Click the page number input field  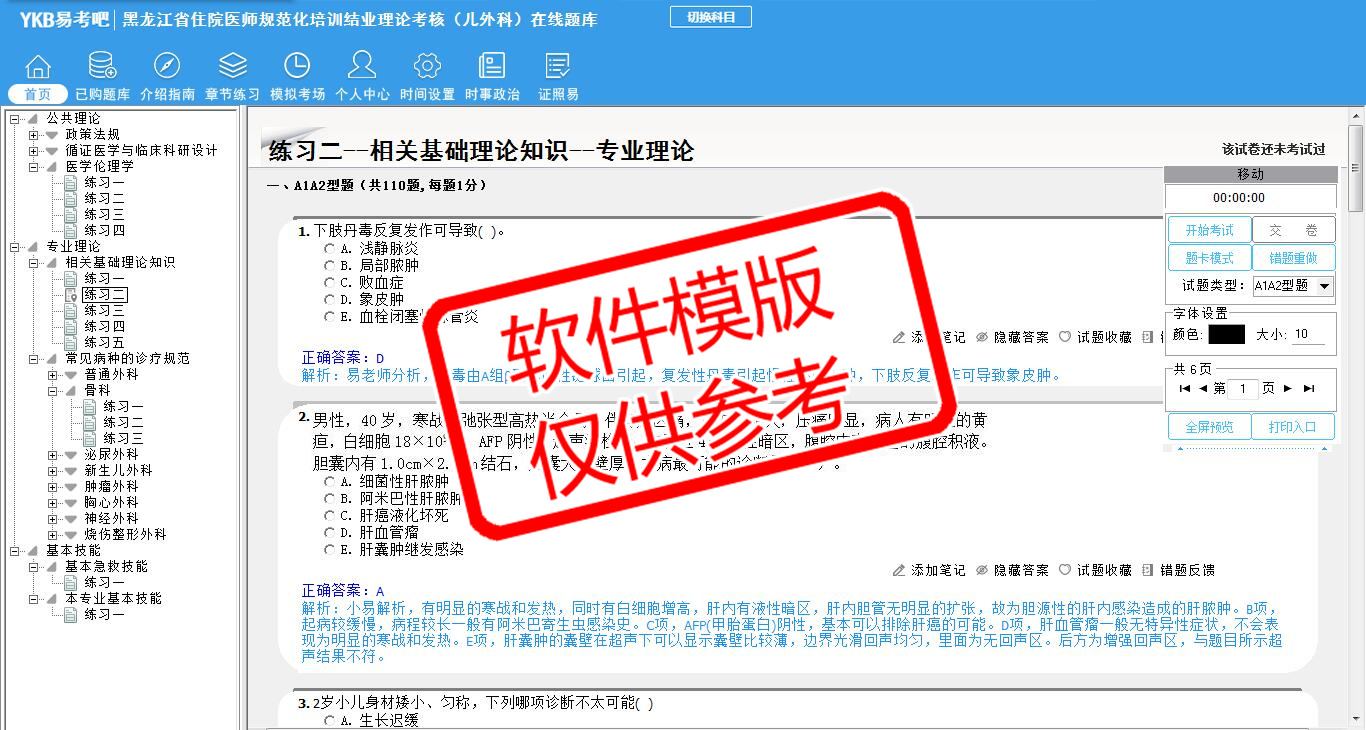tap(1242, 388)
